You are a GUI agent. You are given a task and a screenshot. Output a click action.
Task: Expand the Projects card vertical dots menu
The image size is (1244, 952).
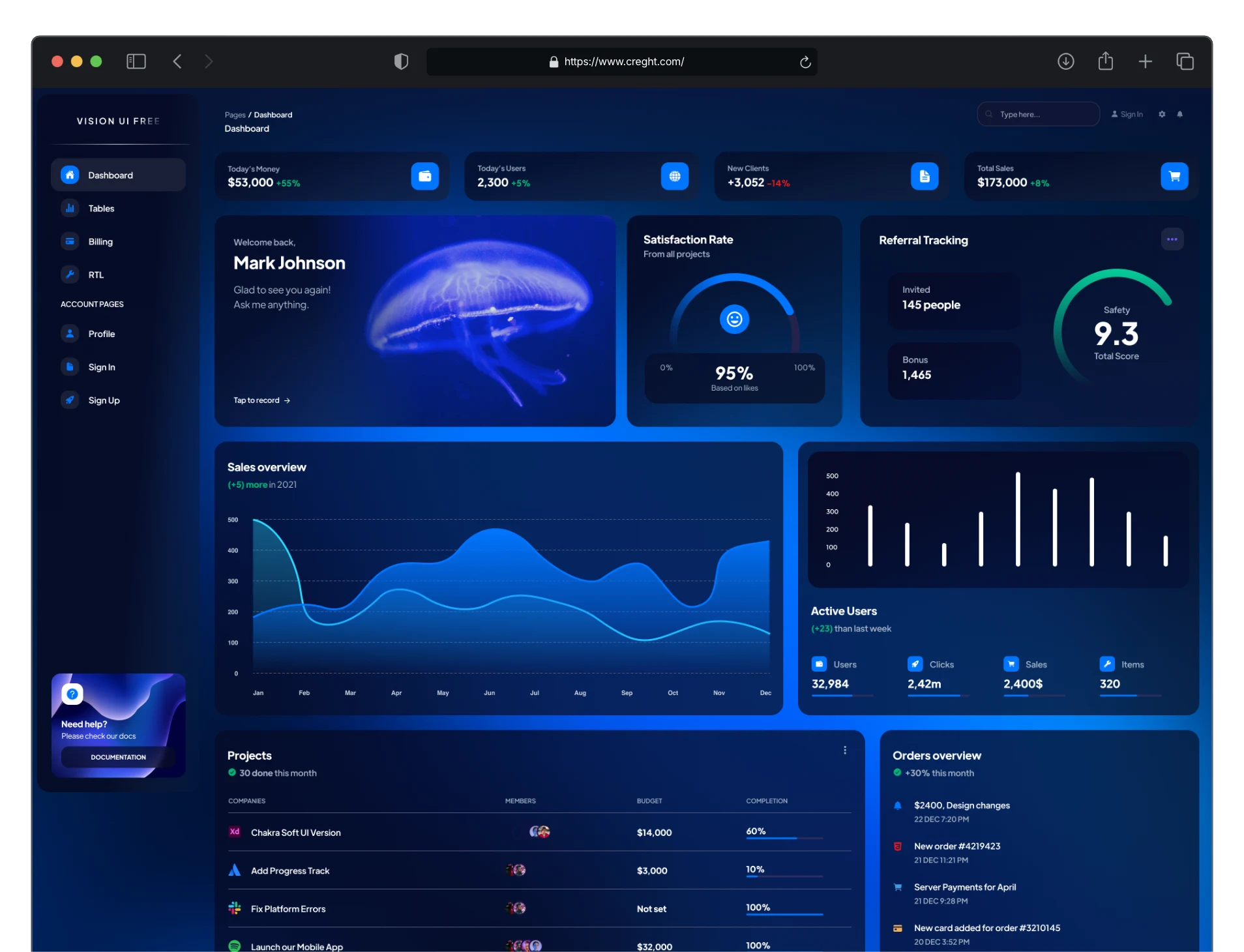pos(844,750)
